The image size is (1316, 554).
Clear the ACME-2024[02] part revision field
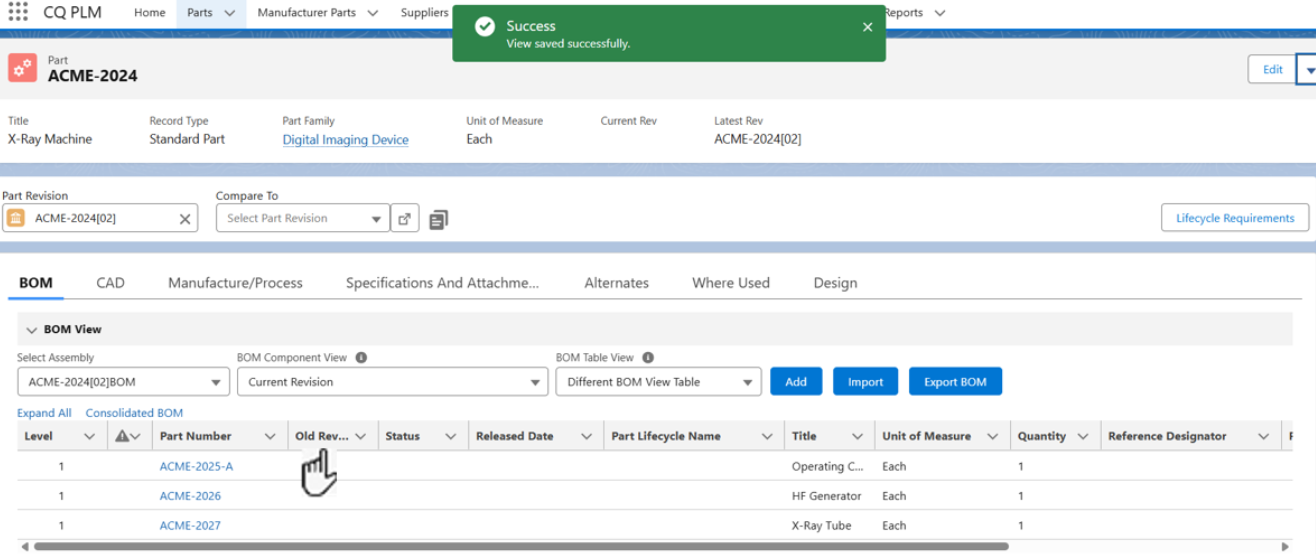(x=185, y=219)
